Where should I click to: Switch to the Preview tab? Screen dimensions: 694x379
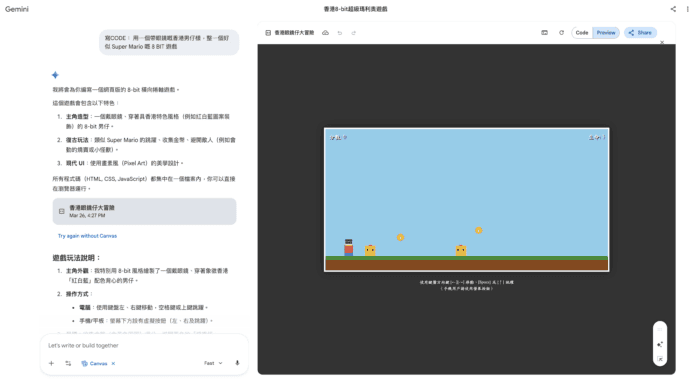point(606,33)
